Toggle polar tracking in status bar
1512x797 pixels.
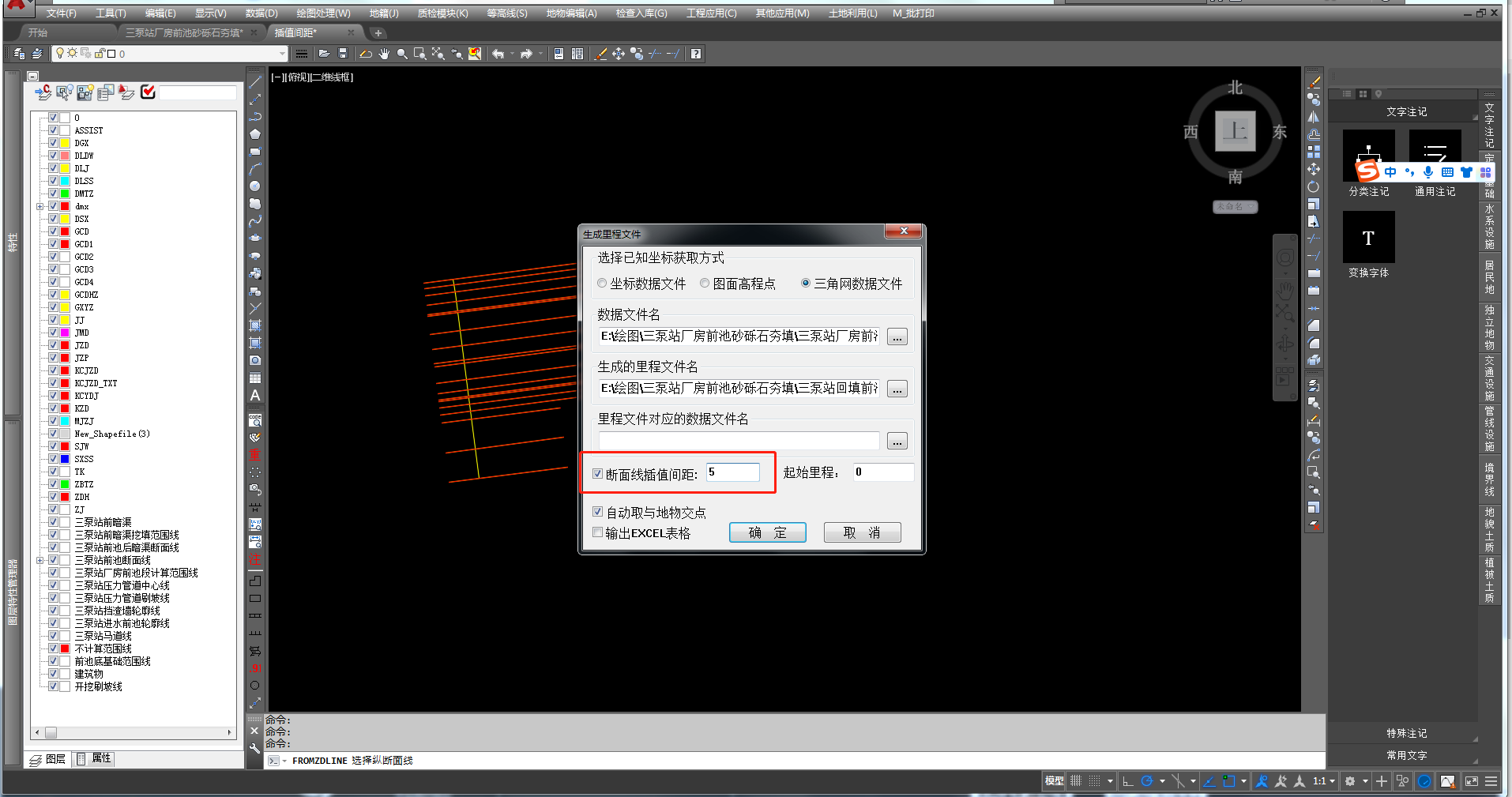[x=1147, y=781]
